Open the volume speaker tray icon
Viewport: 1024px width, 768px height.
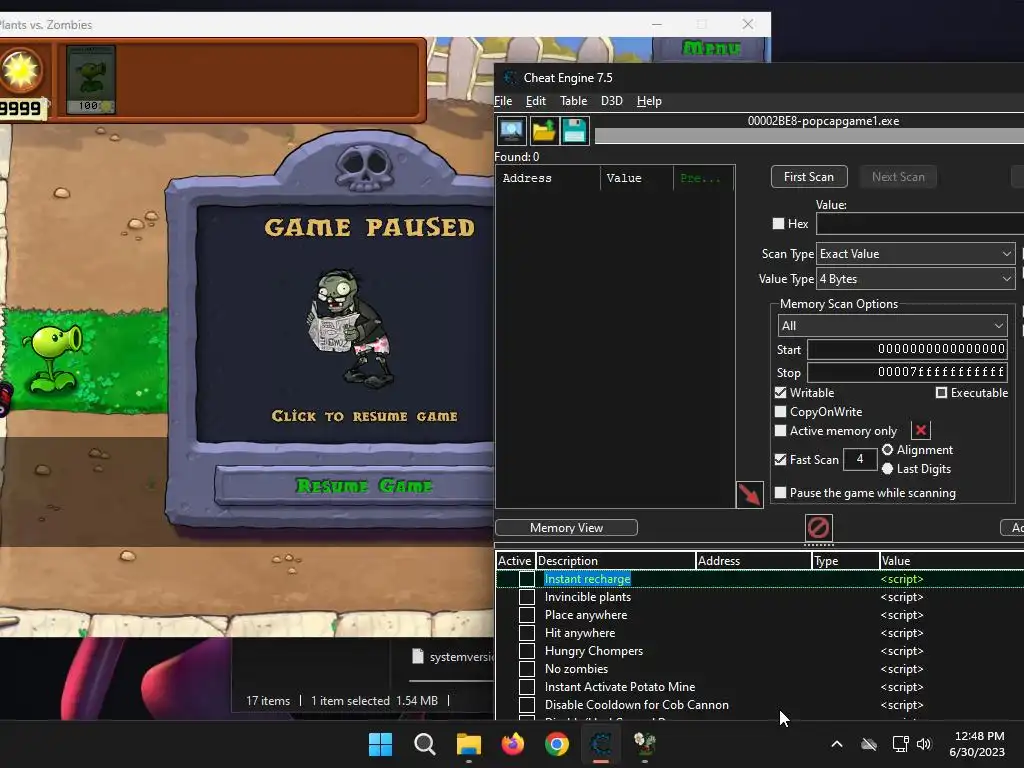point(923,744)
